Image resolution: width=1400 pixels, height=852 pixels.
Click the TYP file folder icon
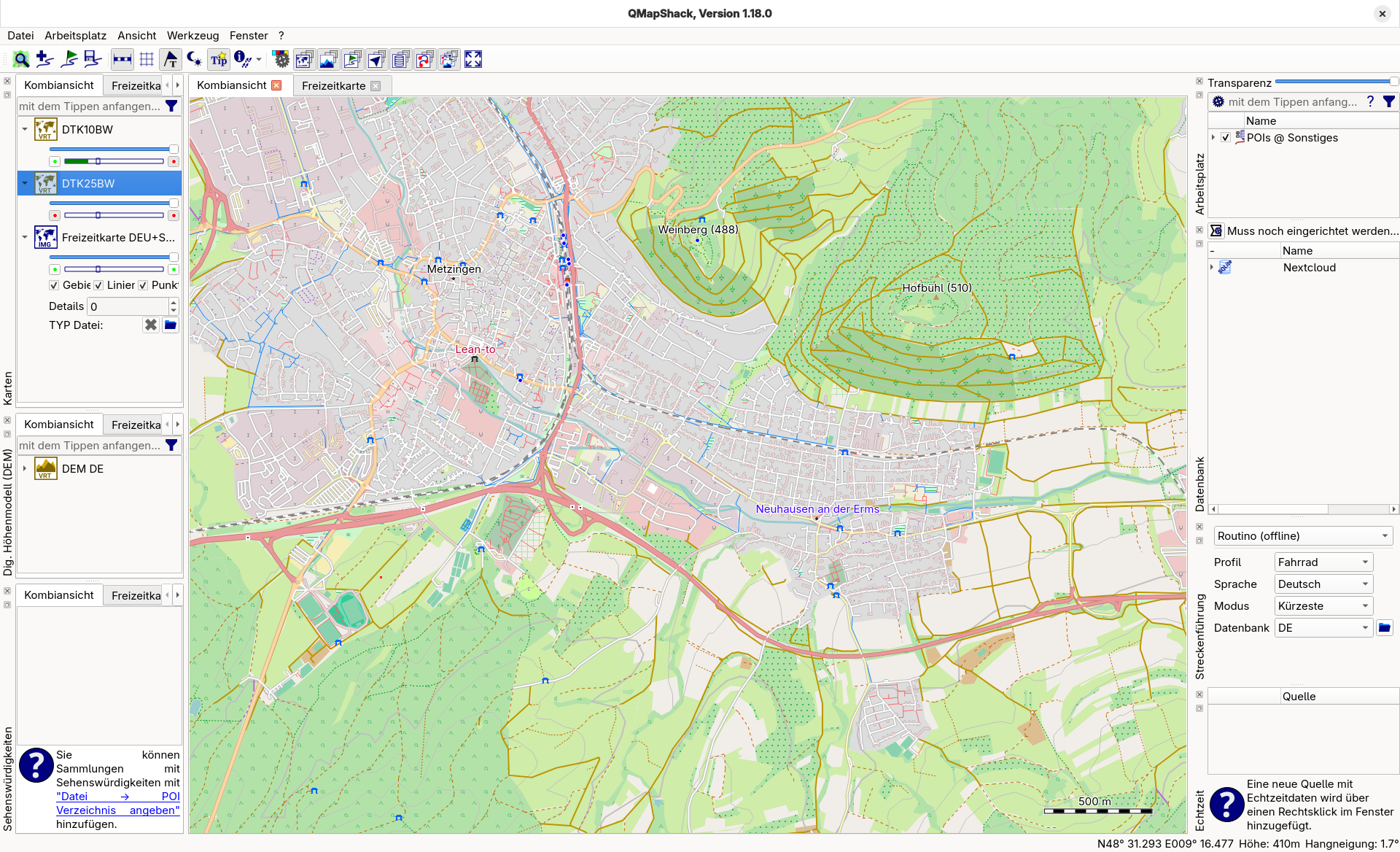171,325
